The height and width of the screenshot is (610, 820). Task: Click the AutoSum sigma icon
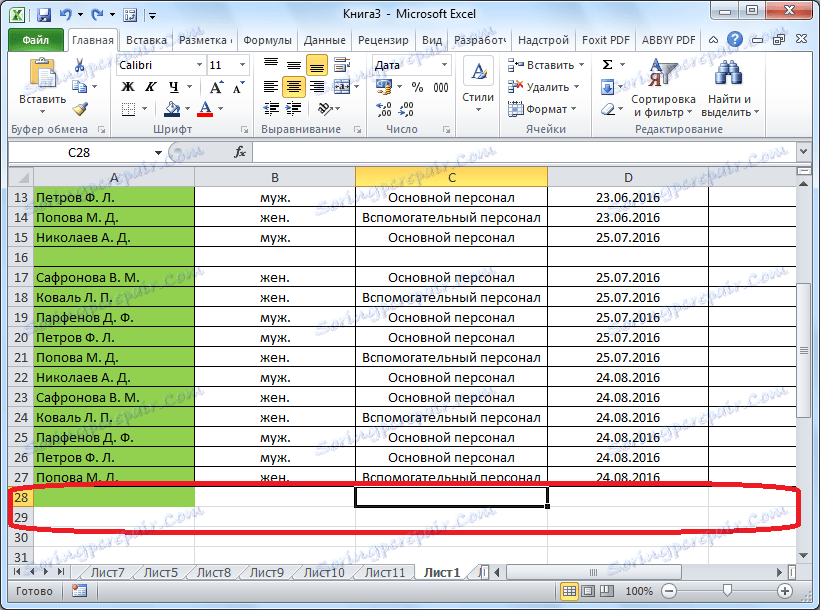(x=607, y=65)
